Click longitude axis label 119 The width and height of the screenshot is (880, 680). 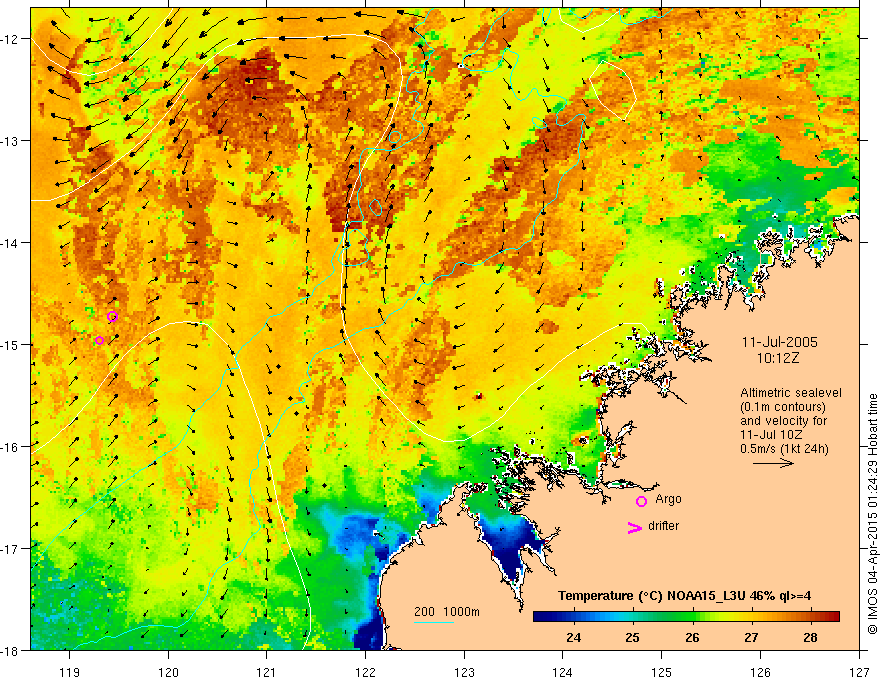coord(69,672)
